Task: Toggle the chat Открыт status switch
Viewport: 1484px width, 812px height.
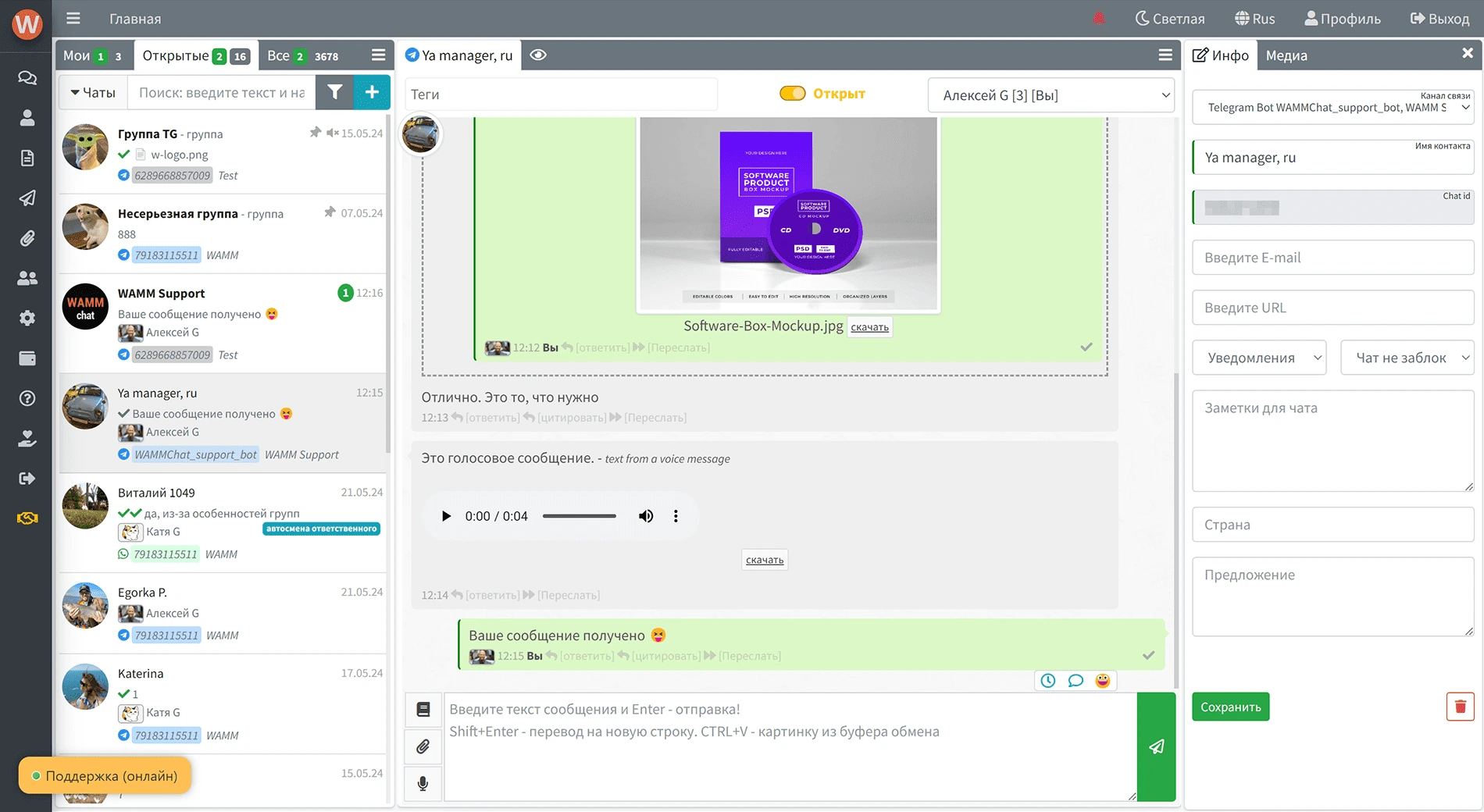Action: tap(792, 94)
